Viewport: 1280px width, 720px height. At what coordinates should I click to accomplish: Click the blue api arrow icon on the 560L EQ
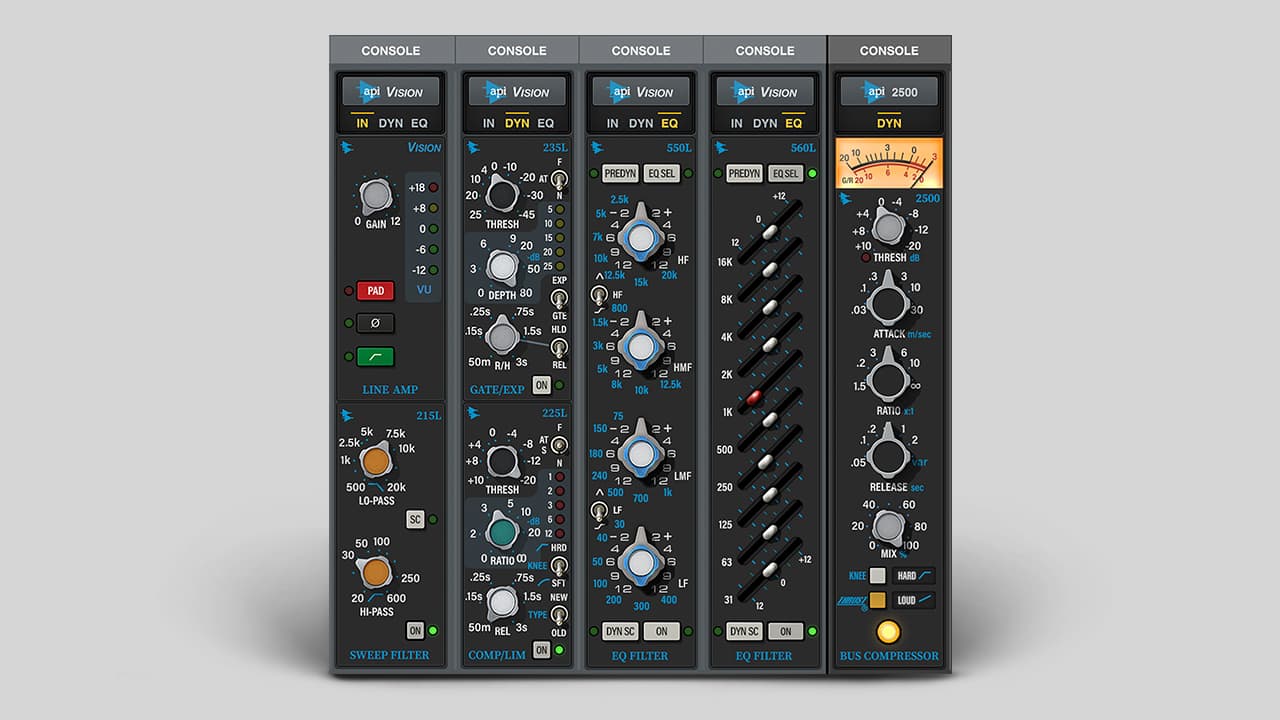pyautogui.click(x=719, y=146)
